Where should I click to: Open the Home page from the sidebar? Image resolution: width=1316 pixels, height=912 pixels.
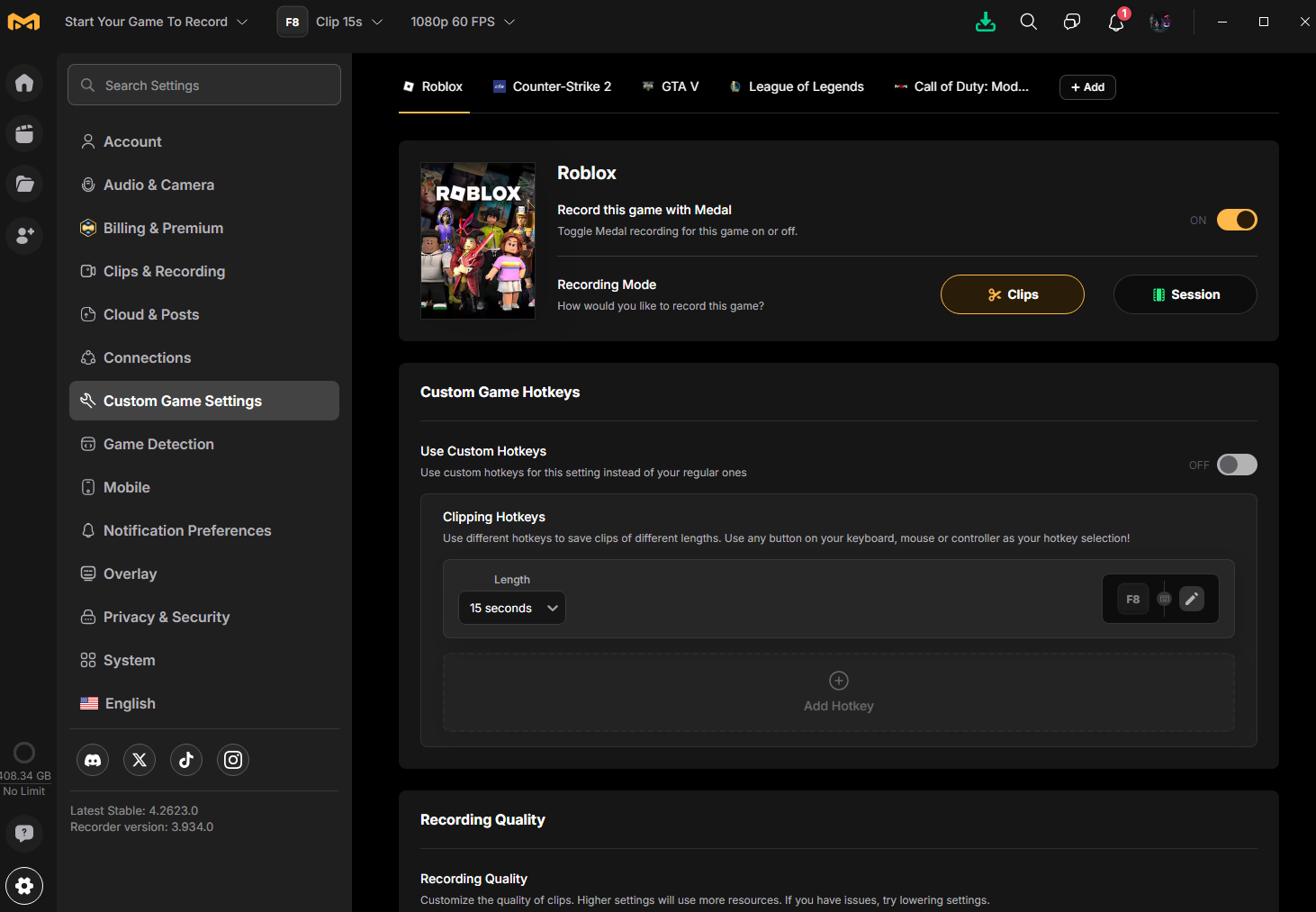click(24, 82)
